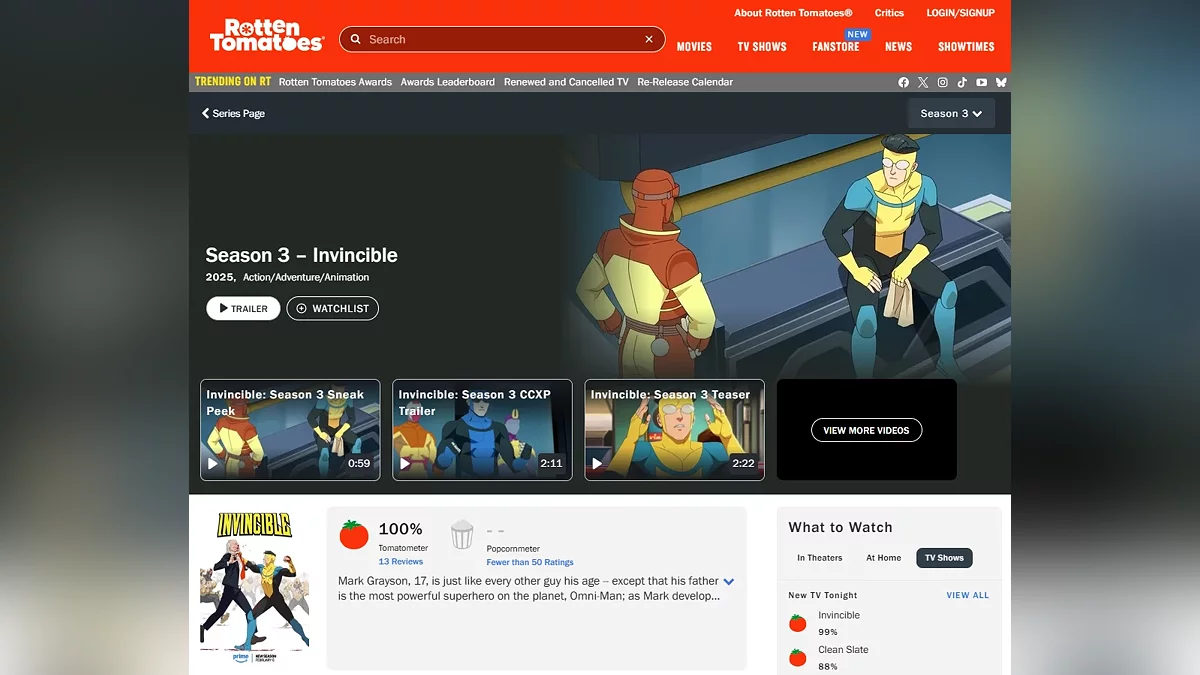Image resolution: width=1200 pixels, height=675 pixels.
Task: Select the At Home tab
Action: 883,558
